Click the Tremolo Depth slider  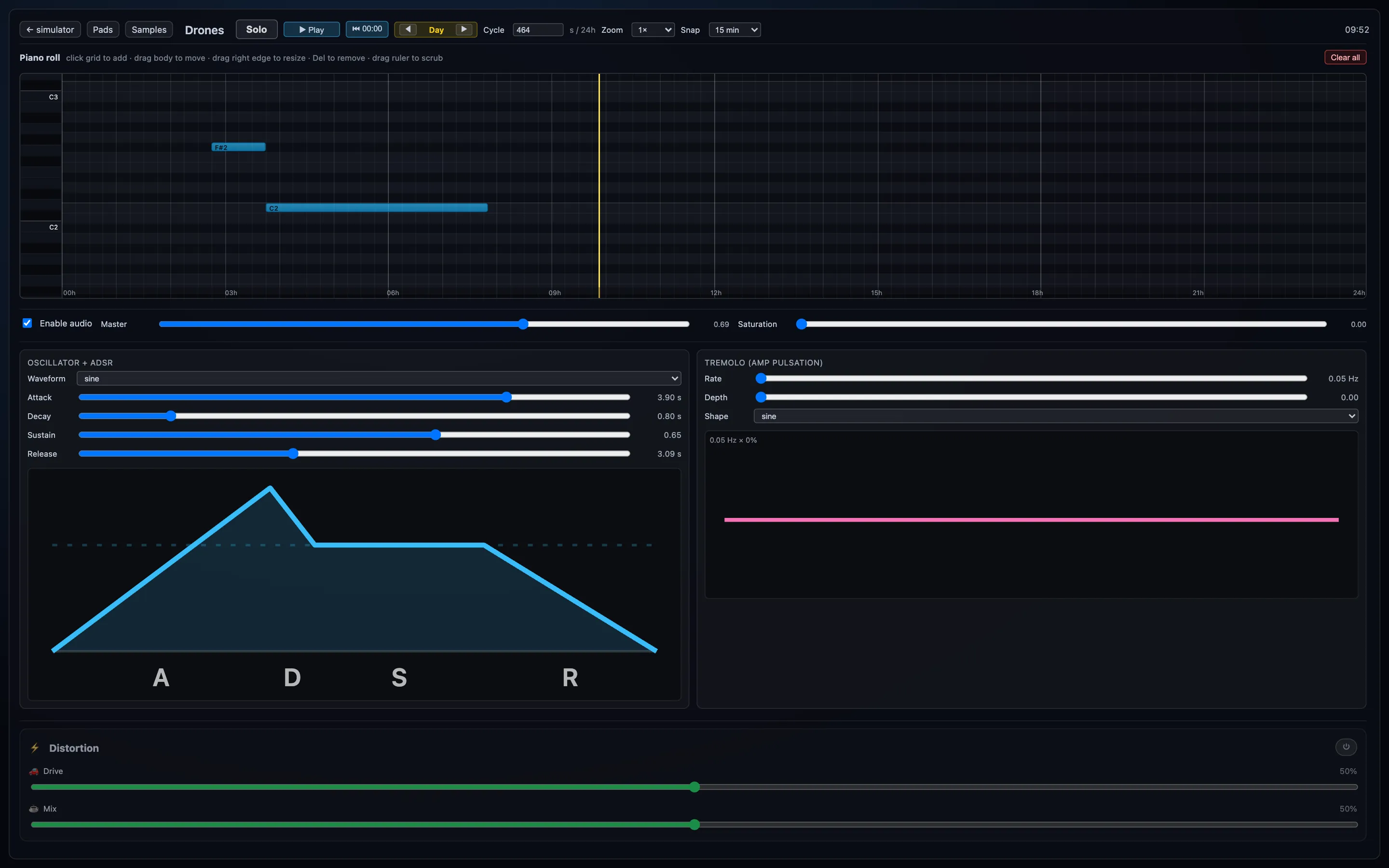click(x=1032, y=397)
